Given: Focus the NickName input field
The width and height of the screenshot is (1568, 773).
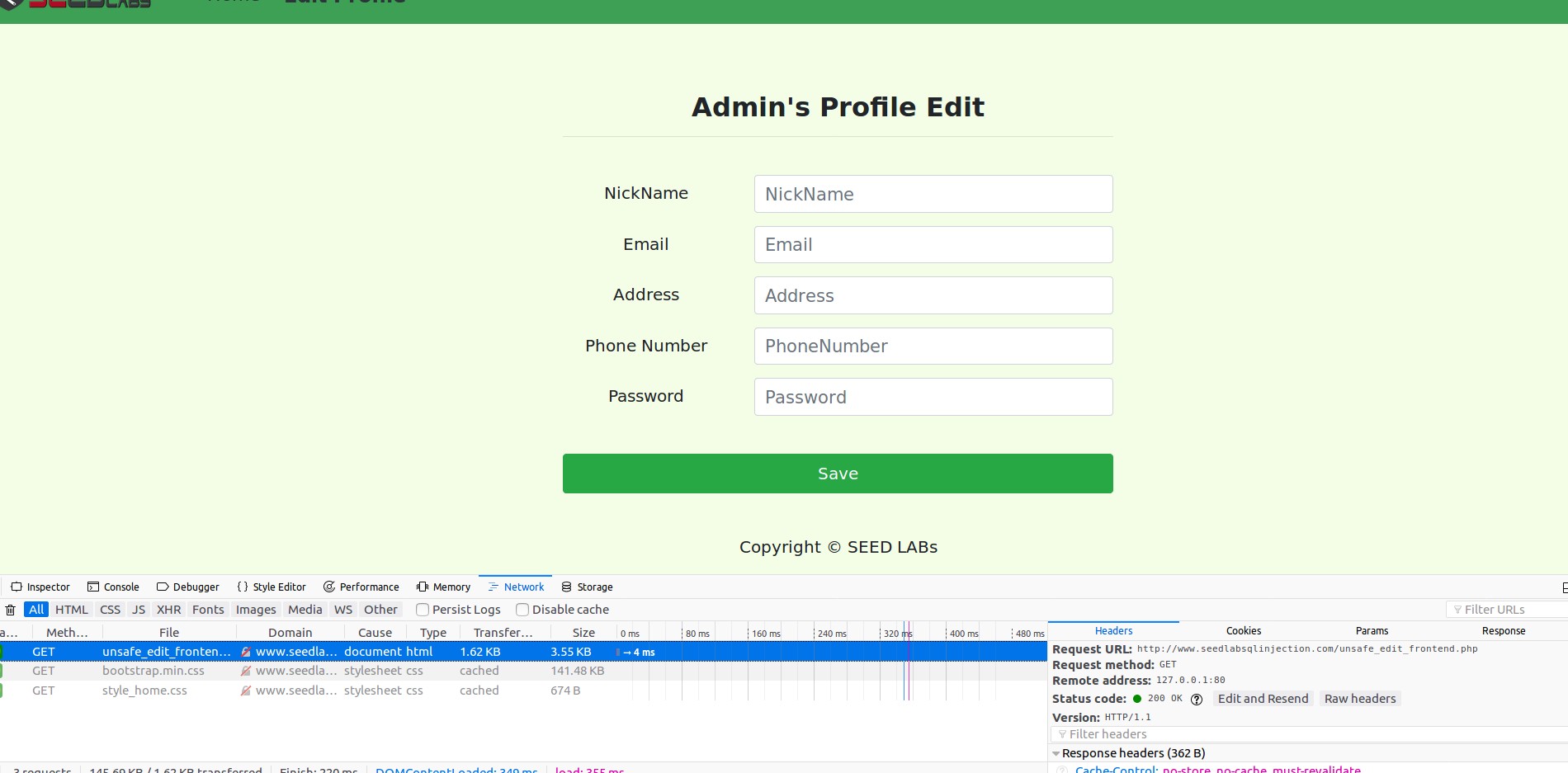Looking at the screenshot, I should 933,194.
